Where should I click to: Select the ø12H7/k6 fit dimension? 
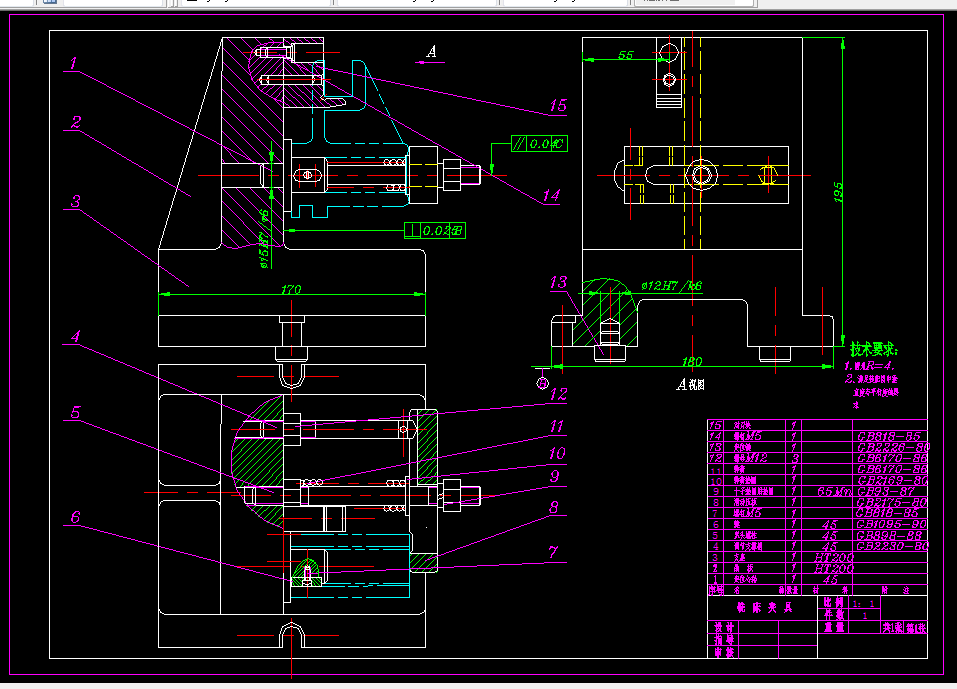671,286
